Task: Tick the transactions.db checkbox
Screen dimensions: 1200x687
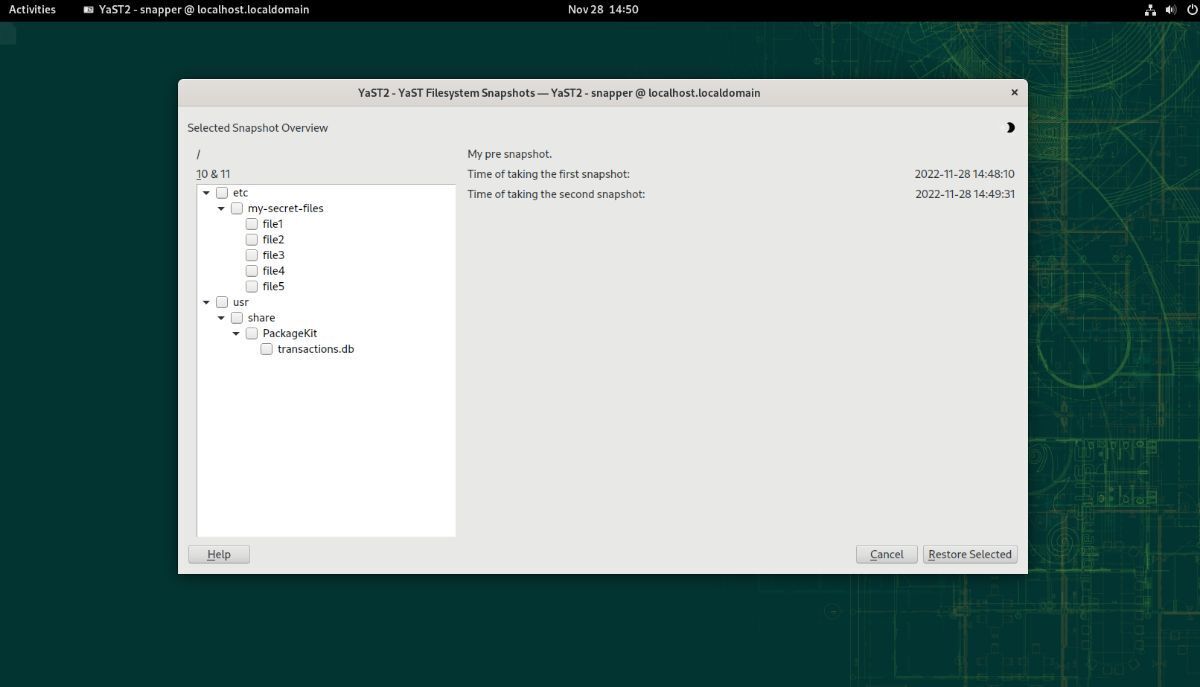Action: (x=267, y=349)
